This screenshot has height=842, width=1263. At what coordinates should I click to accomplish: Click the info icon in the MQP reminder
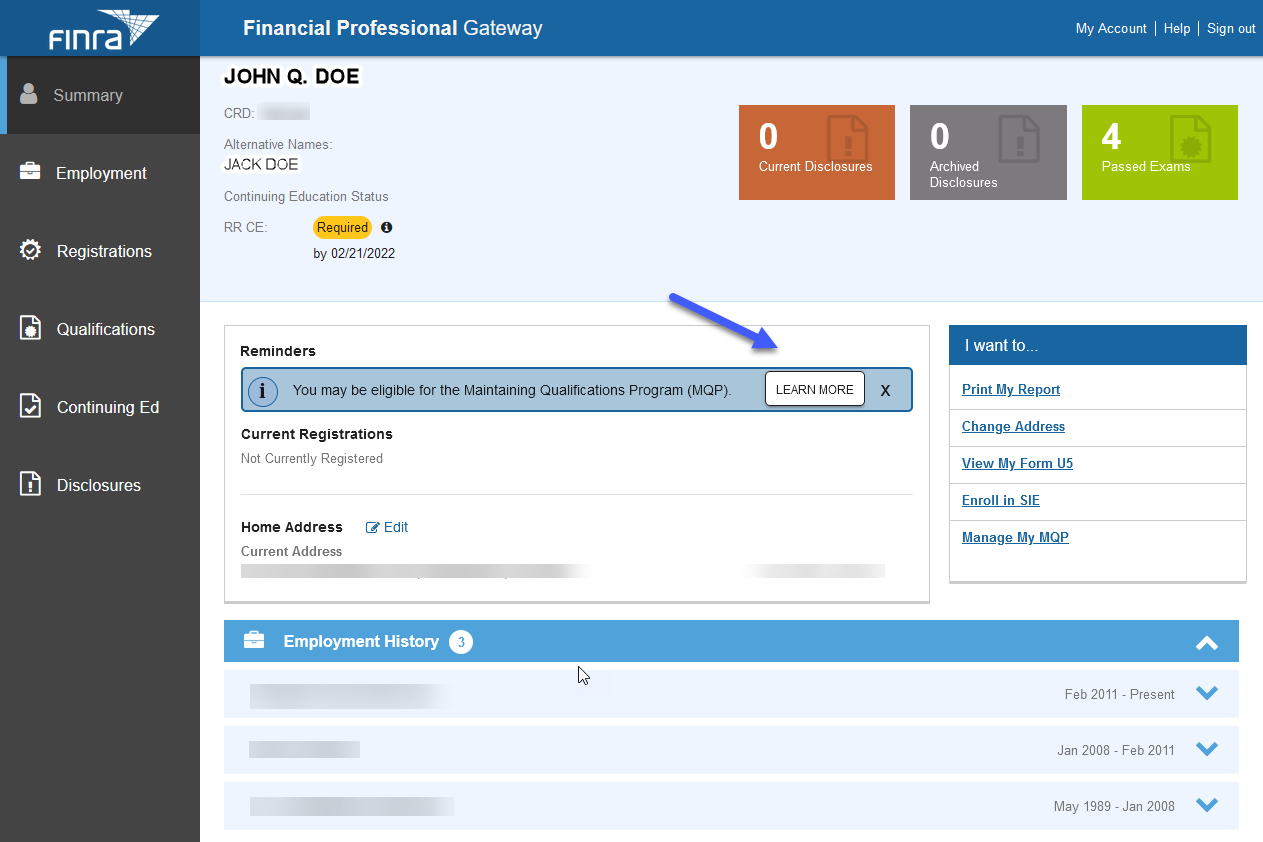coord(263,390)
